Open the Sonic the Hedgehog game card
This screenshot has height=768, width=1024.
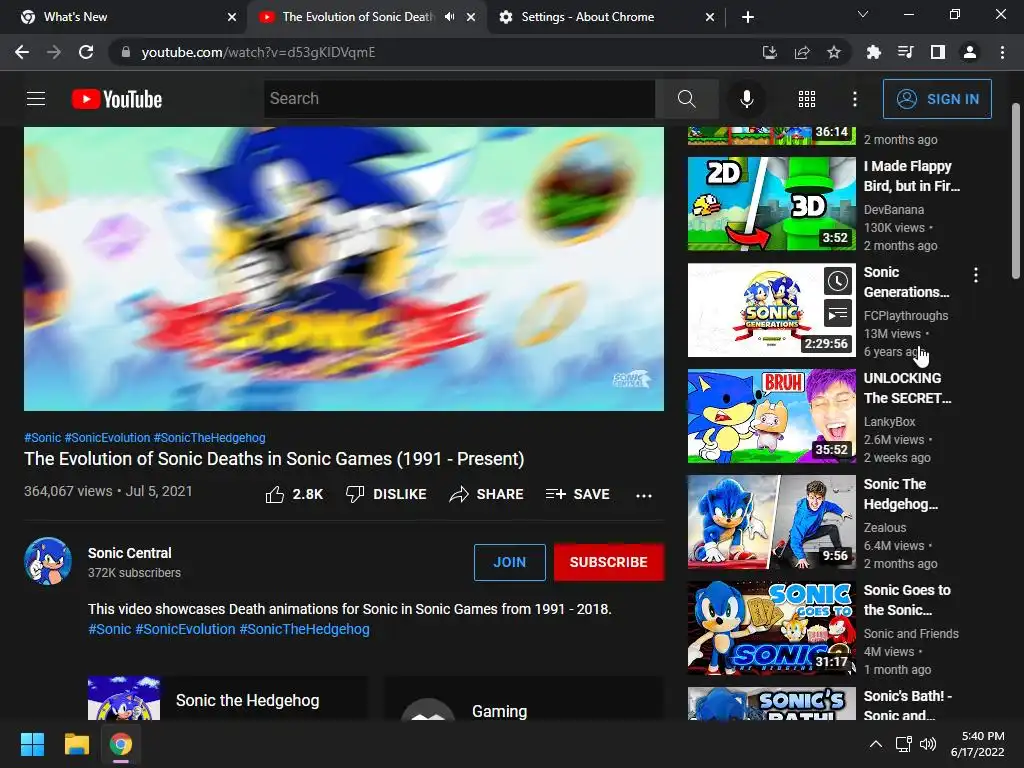pos(227,699)
